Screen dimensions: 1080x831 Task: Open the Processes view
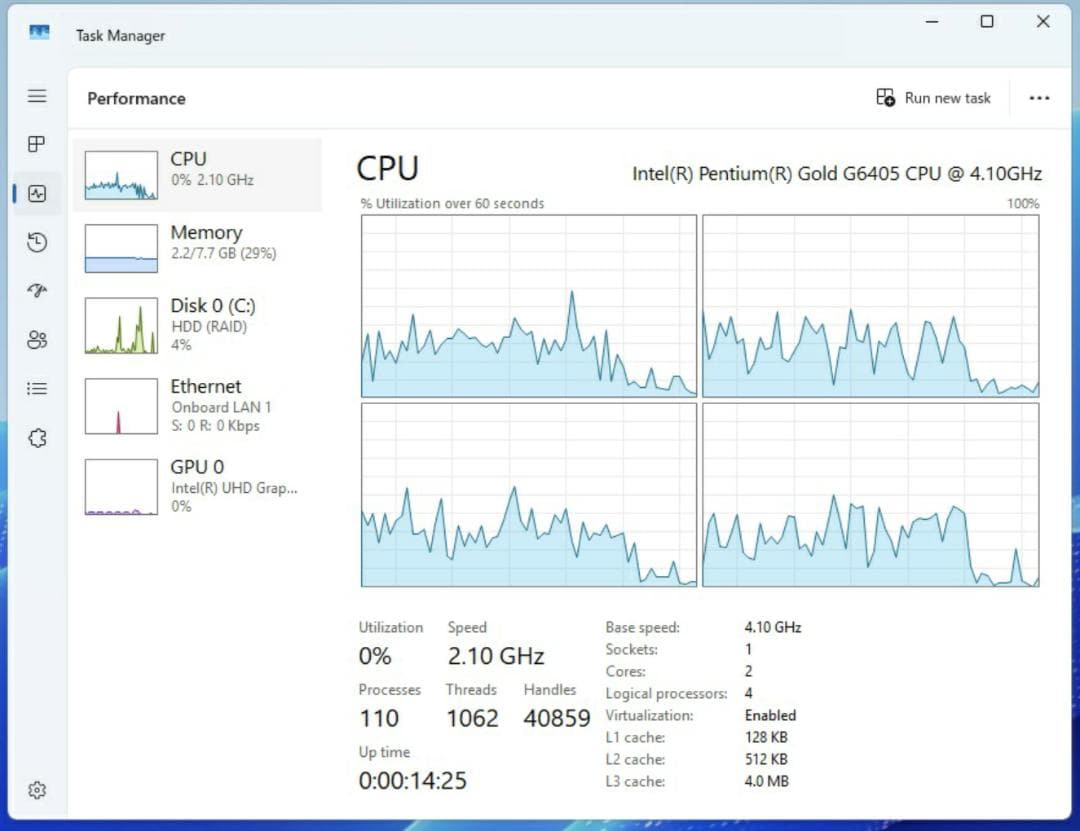click(x=37, y=144)
